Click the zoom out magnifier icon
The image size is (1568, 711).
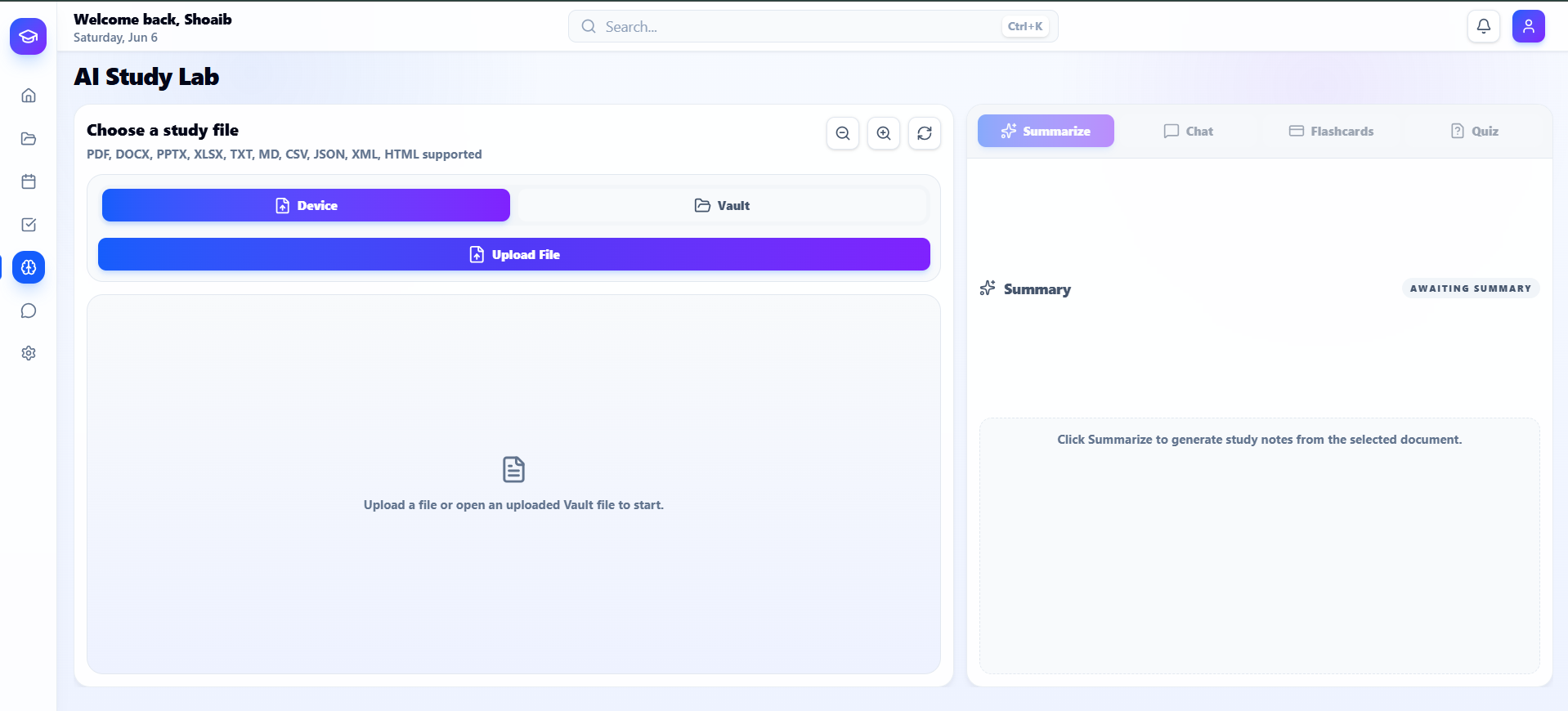click(843, 133)
